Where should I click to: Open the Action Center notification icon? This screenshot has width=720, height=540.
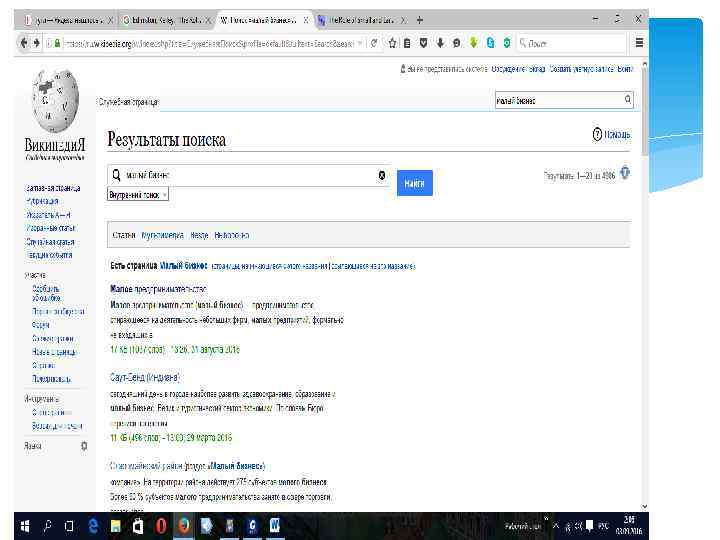[589, 526]
